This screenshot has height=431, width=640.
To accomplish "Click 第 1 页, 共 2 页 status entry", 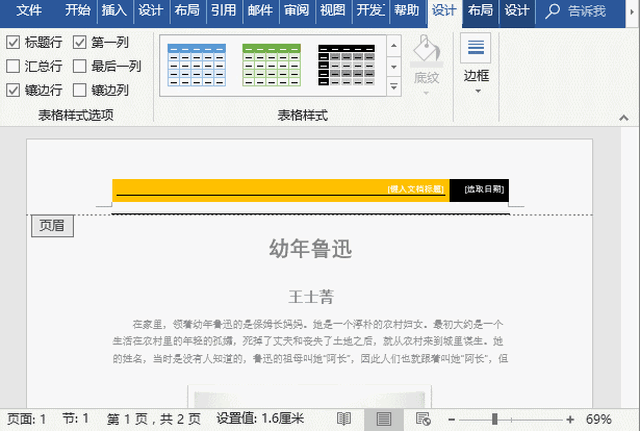I will coord(153,419).
